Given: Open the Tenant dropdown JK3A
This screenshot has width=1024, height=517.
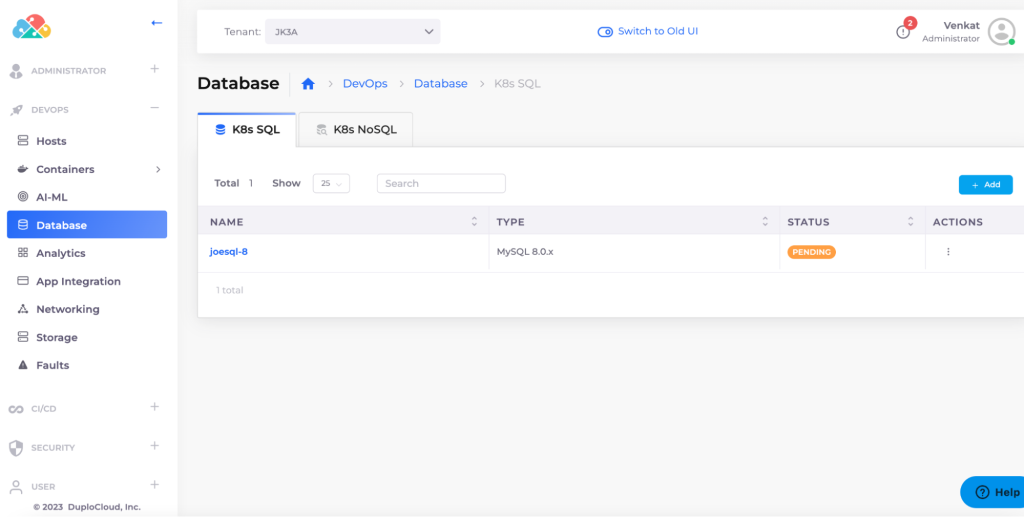Looking at the screenshot, I should pyautogui.click(x=354, y=32).
